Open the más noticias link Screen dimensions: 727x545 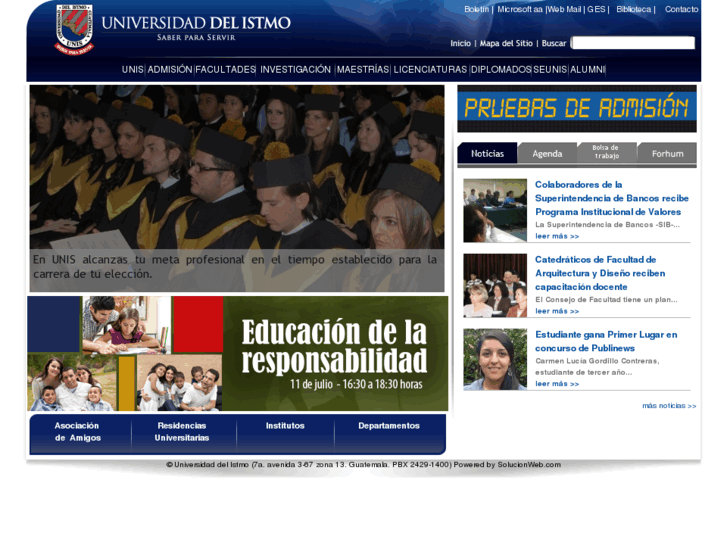669,406
